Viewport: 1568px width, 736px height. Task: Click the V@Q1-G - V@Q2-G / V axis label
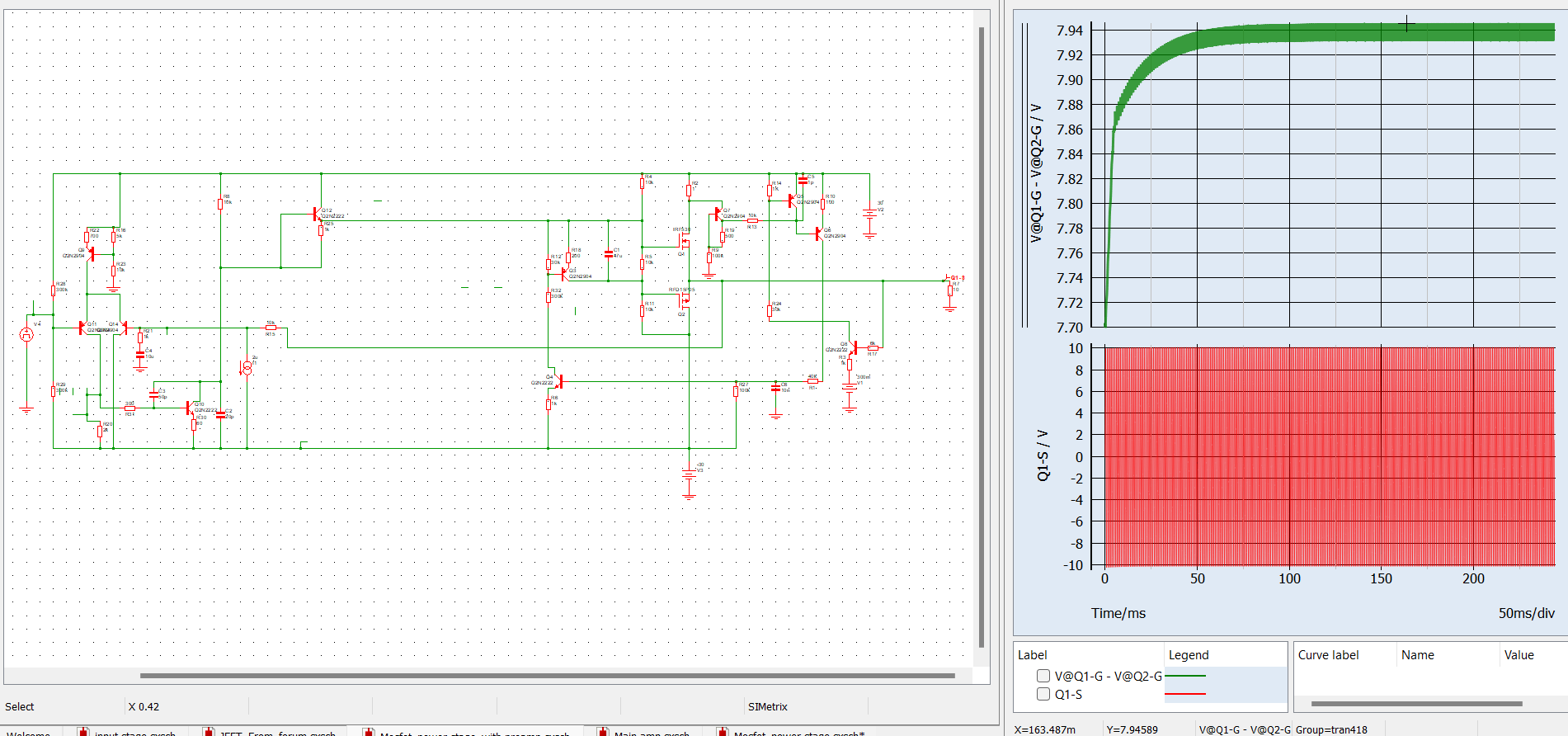pyautogui.click(x=1036, y=173)
